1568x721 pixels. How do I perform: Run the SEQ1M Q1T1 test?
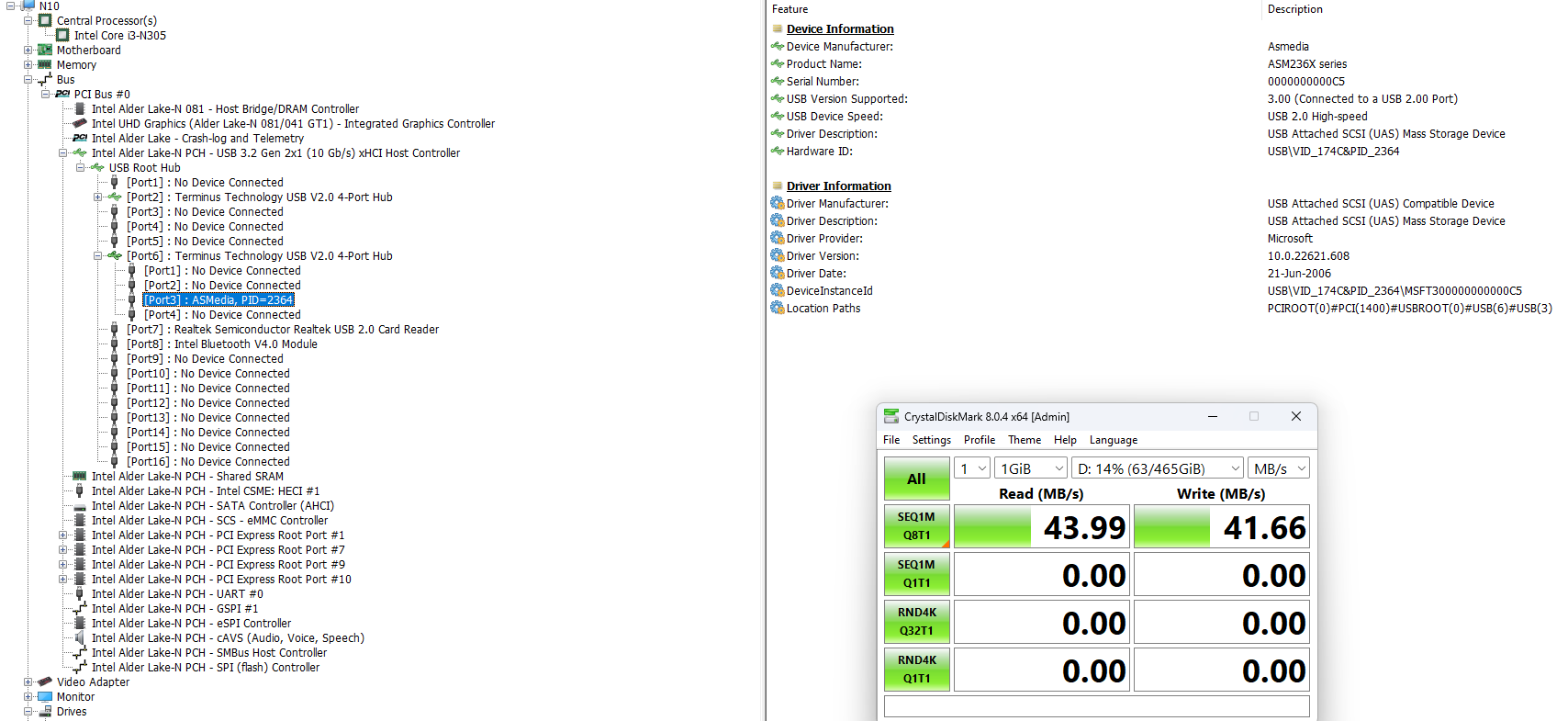click(x=916, y=574)
